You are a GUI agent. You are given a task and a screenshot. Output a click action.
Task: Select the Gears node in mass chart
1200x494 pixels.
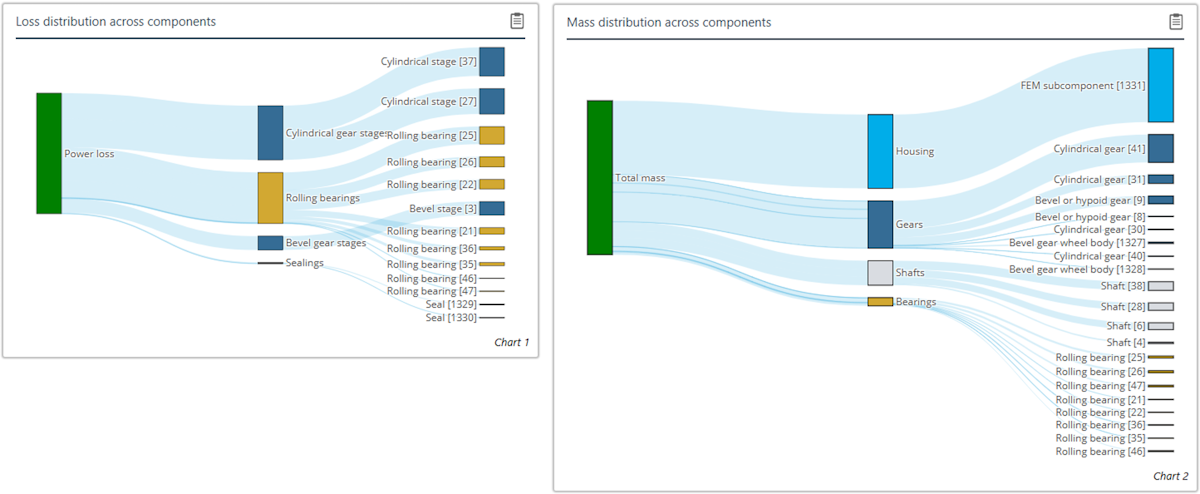pyautogui.click(x=880, y=224)
